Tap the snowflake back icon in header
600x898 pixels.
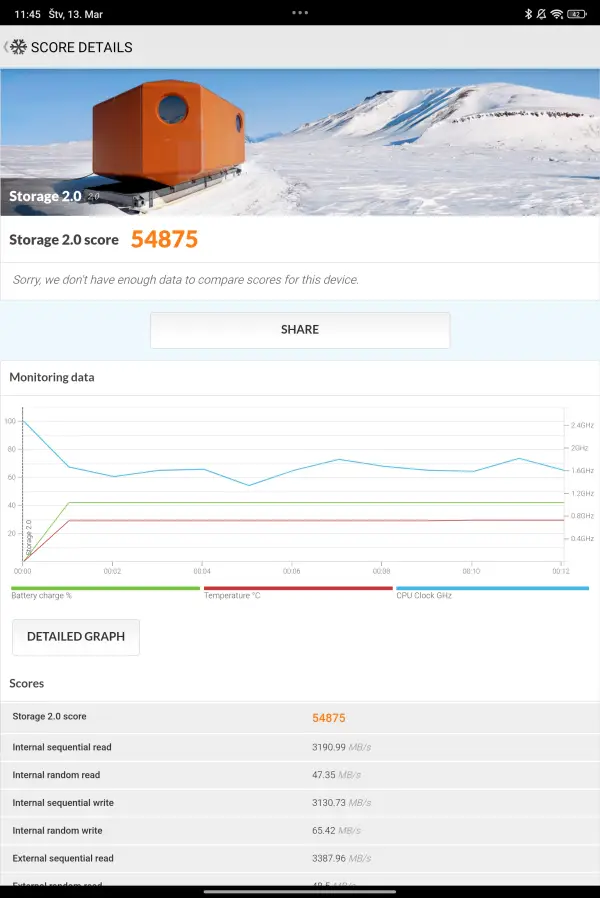[x=16, y=47]
